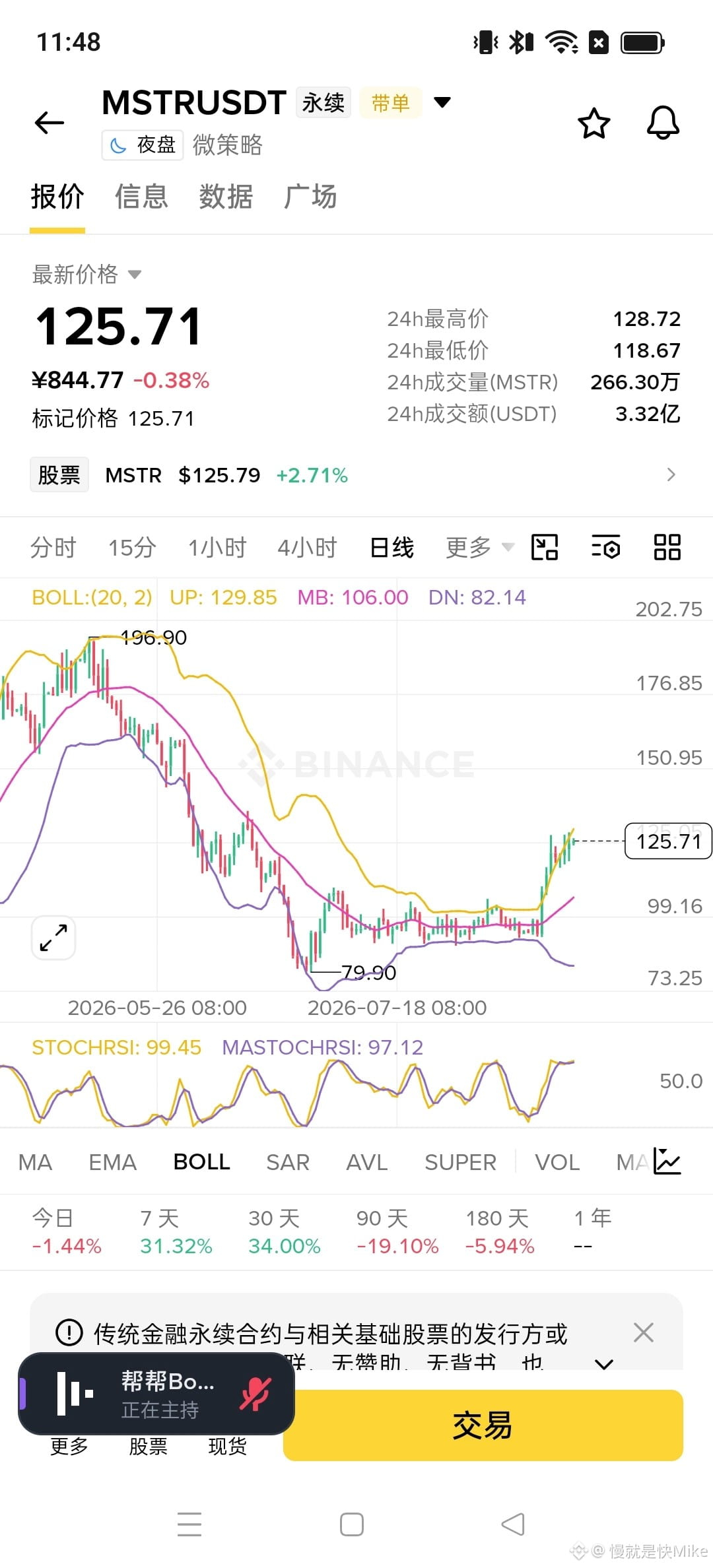Tap the 夜盘 night session badge
Viewport: 713px width, 1568px height.
point(143,145)
